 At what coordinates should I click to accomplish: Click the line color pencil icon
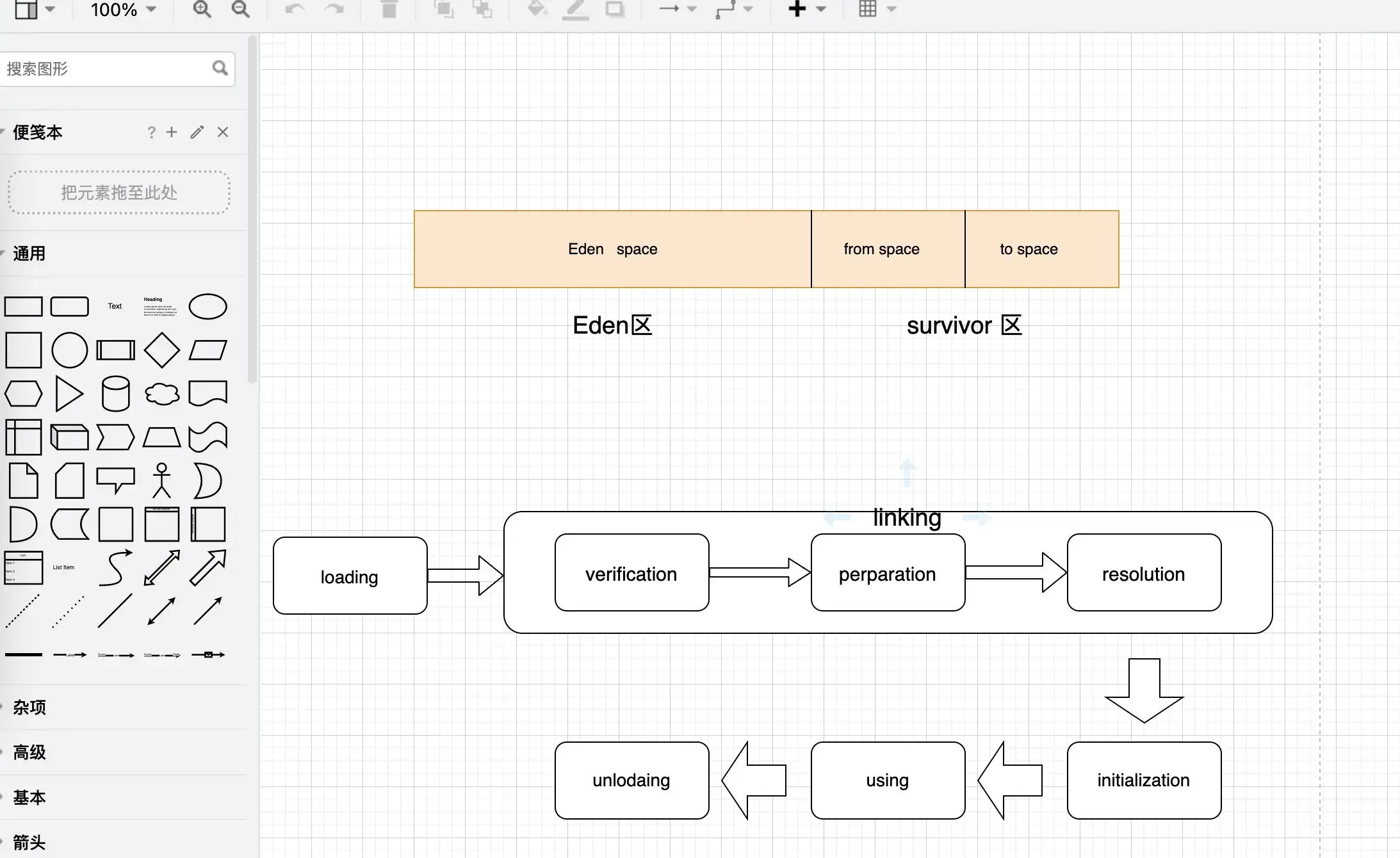[575, 9]
